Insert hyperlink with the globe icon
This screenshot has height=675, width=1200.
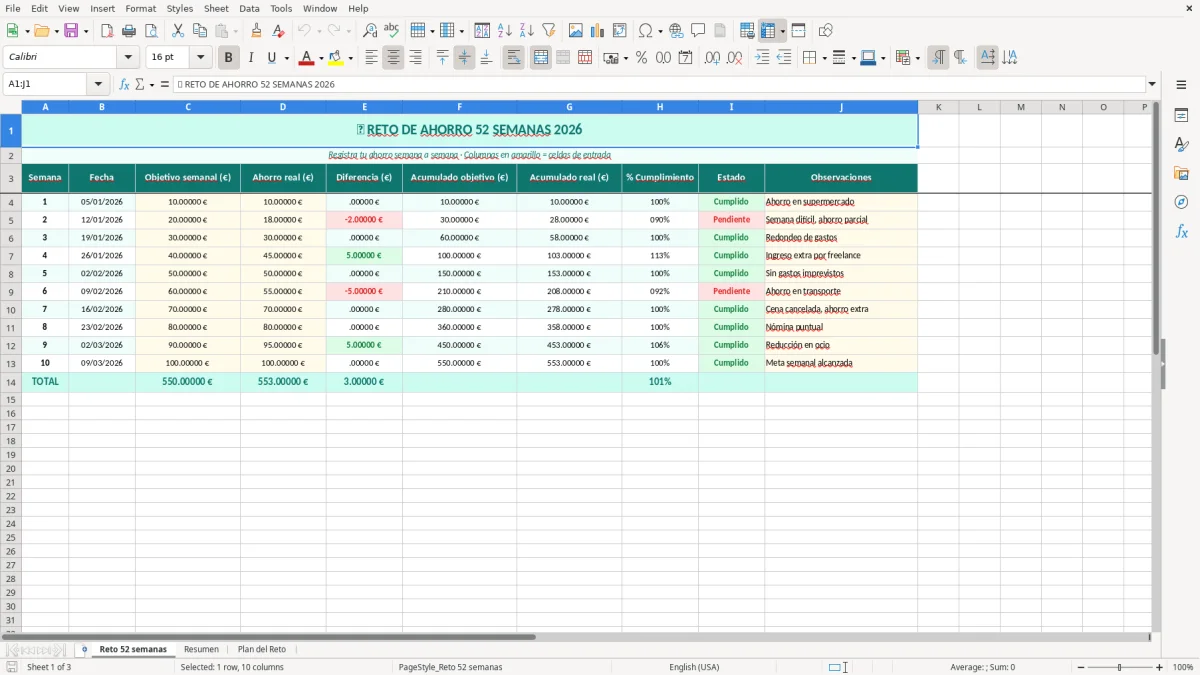pyautogui.click(x=677, y=31)
